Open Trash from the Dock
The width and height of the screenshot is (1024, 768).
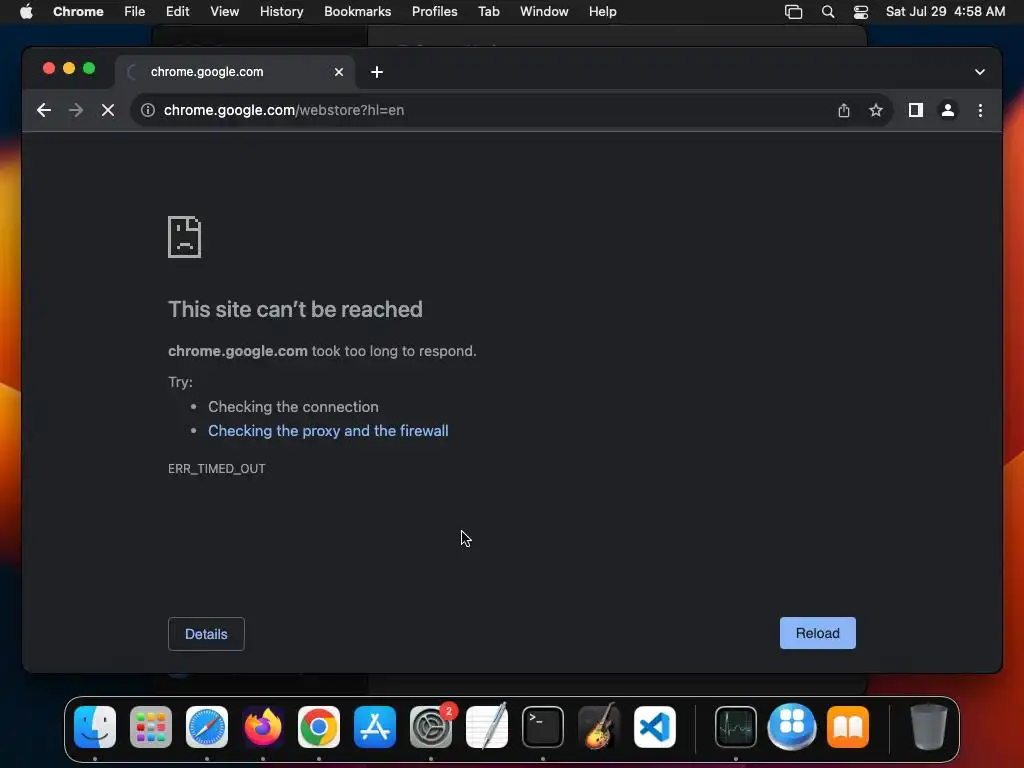pyautogui.click(x=929, y=727)
